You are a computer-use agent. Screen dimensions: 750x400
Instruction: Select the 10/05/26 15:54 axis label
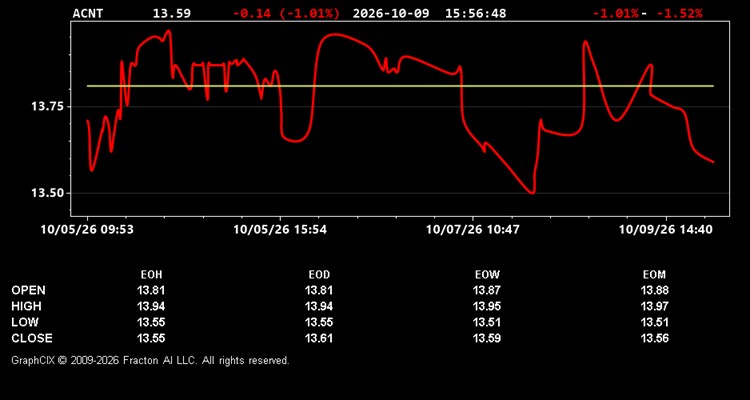click(280, 230)
